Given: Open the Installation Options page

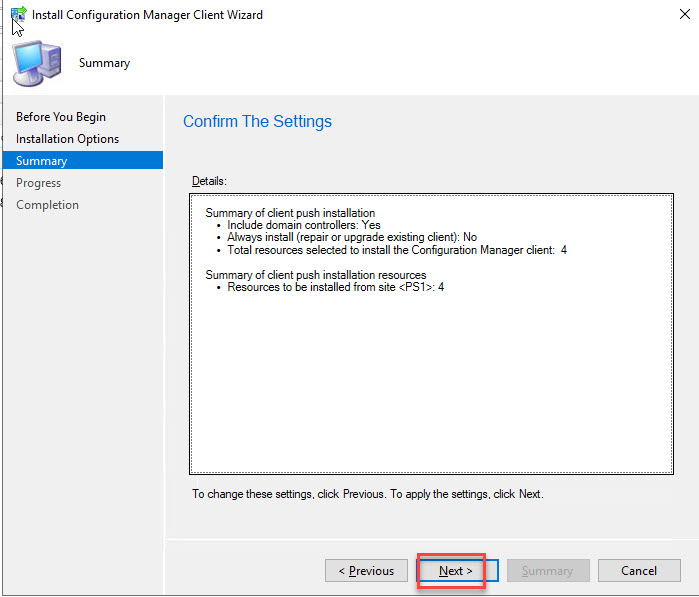Looking at the screenshot, I should [x=67, y=139].
